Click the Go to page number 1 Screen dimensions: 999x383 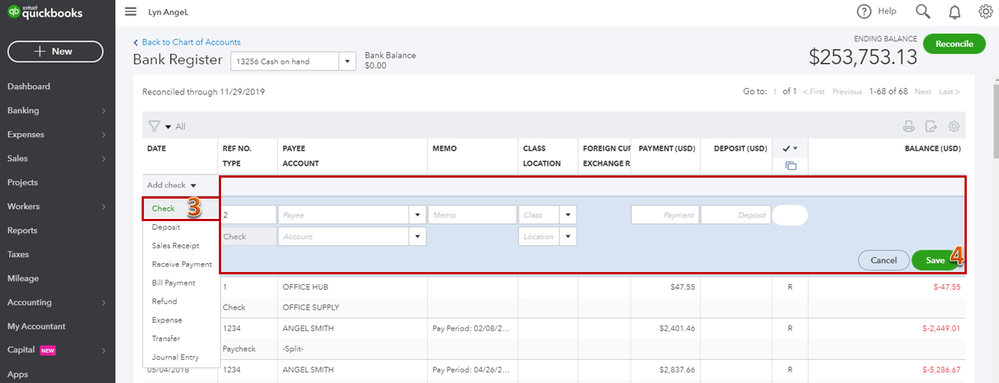click(775, 92)
